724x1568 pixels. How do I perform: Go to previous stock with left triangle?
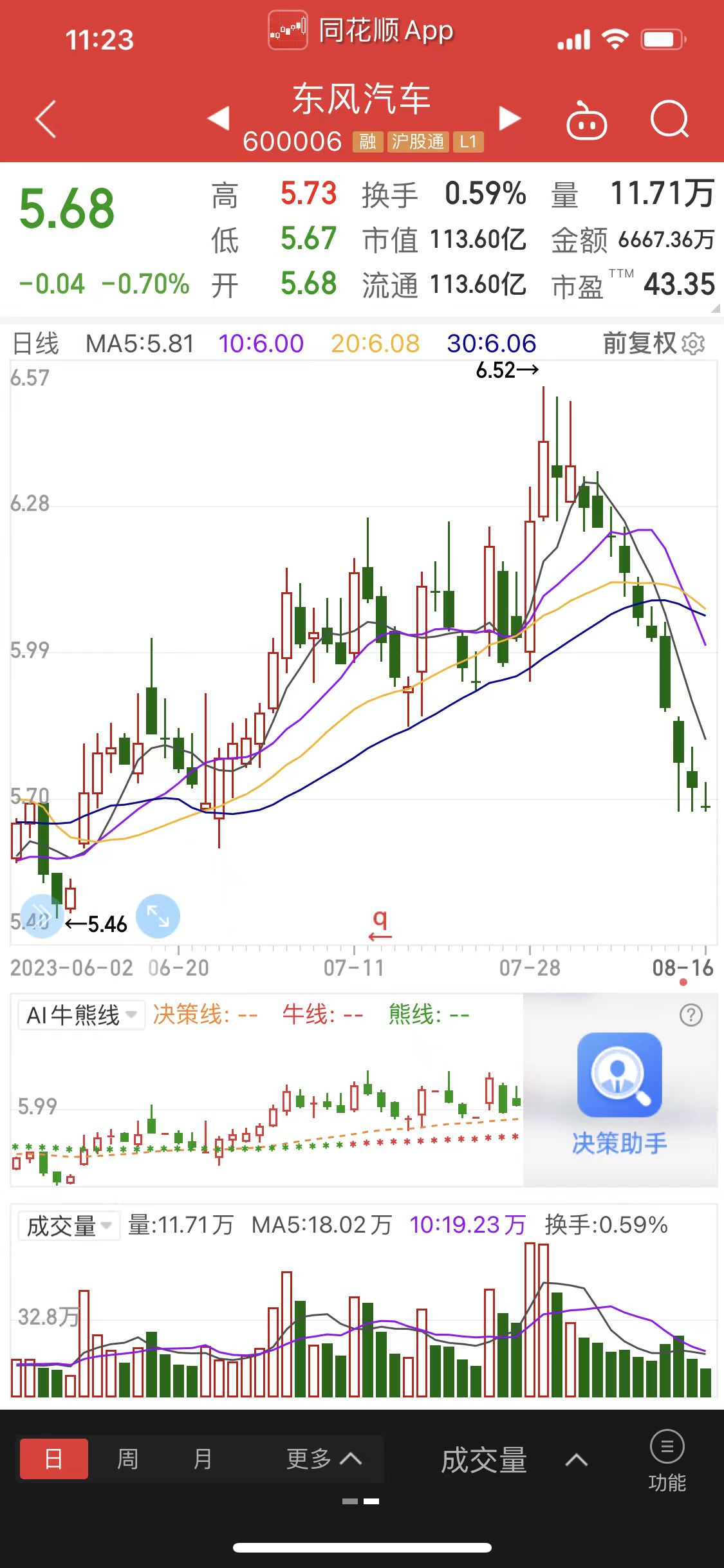coord(219,118)
